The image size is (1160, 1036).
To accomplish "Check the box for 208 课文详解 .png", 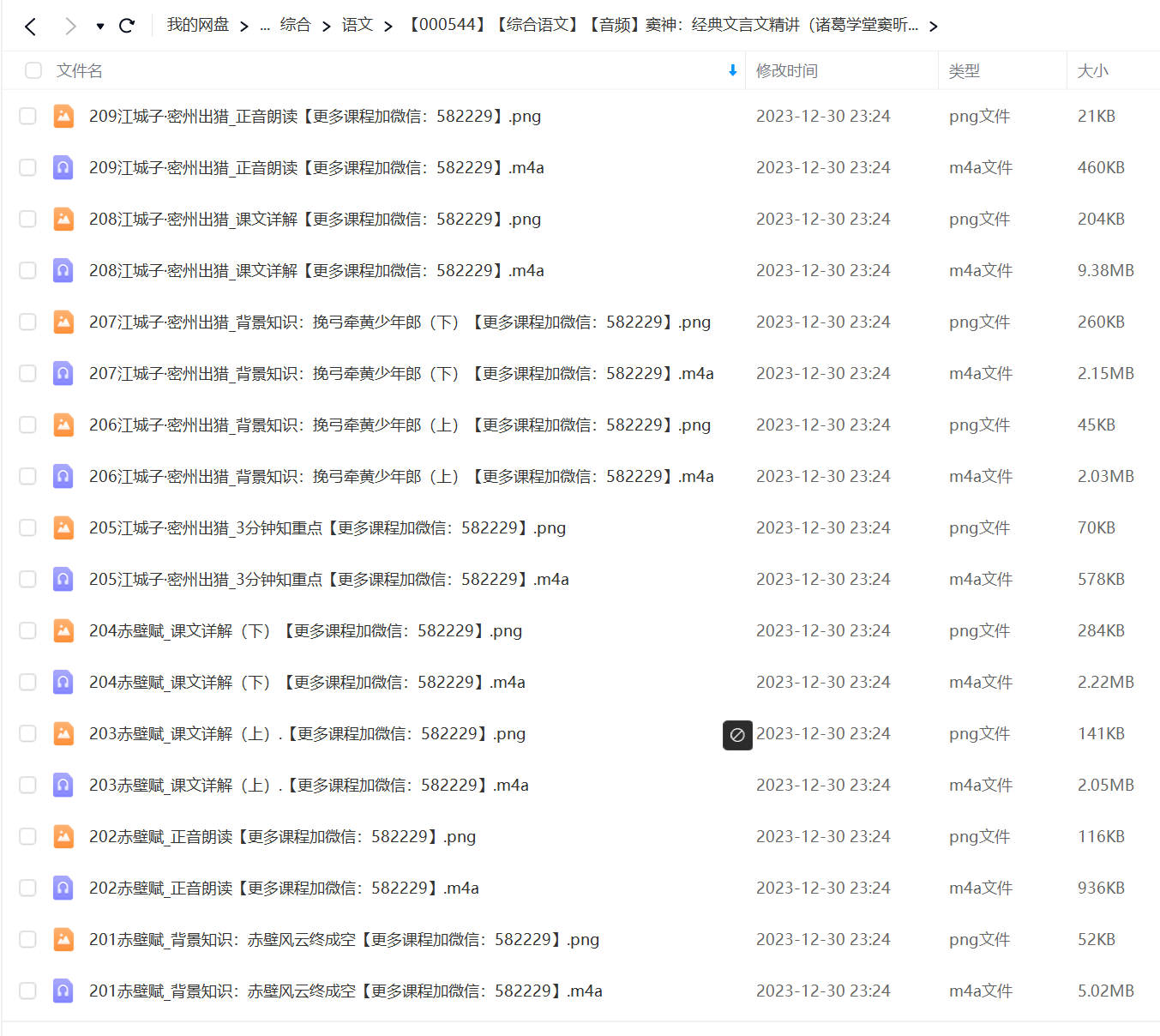I will coord(27,219).
